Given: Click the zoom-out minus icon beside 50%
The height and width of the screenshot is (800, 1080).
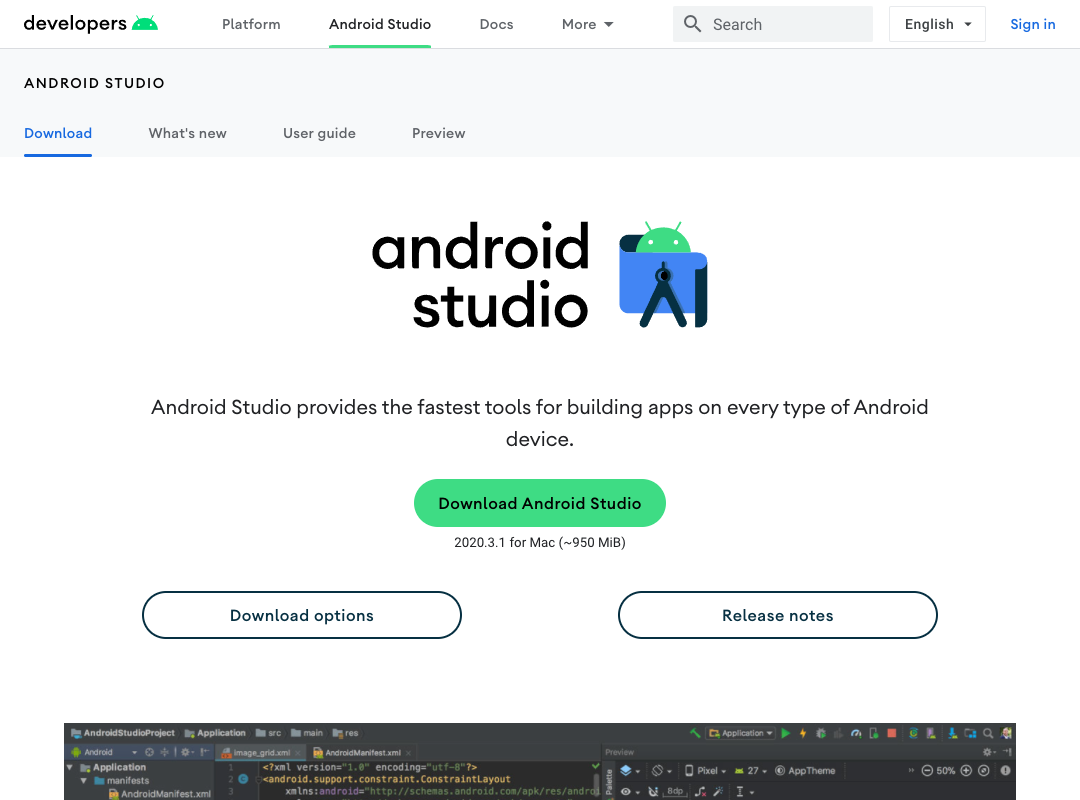Looking at the screenshot, I should pos(927,770).
